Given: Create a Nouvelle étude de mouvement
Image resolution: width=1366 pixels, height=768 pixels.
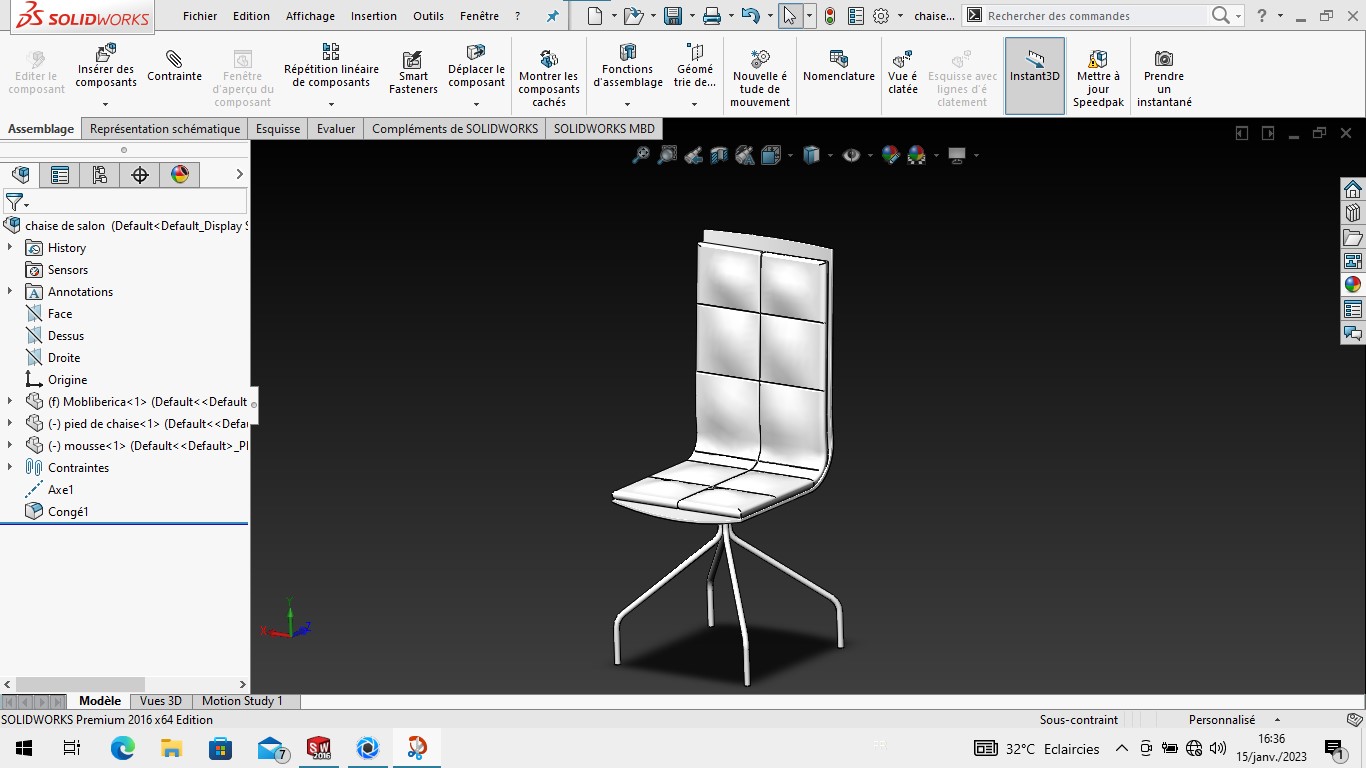Looking at the screenshot, I should pos(760,78).
